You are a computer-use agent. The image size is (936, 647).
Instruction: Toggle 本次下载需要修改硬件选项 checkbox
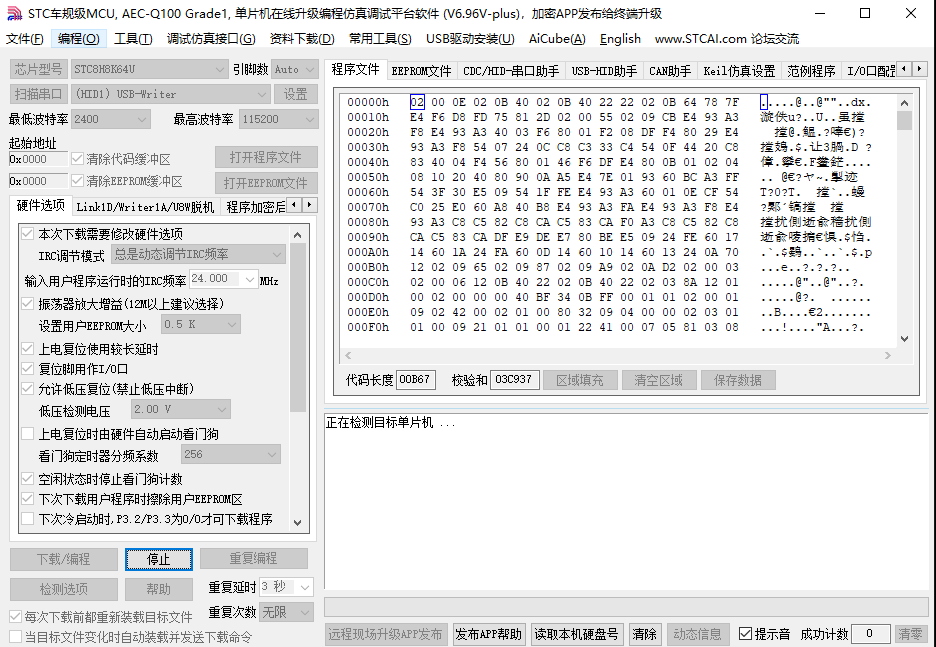coord(27,233)
